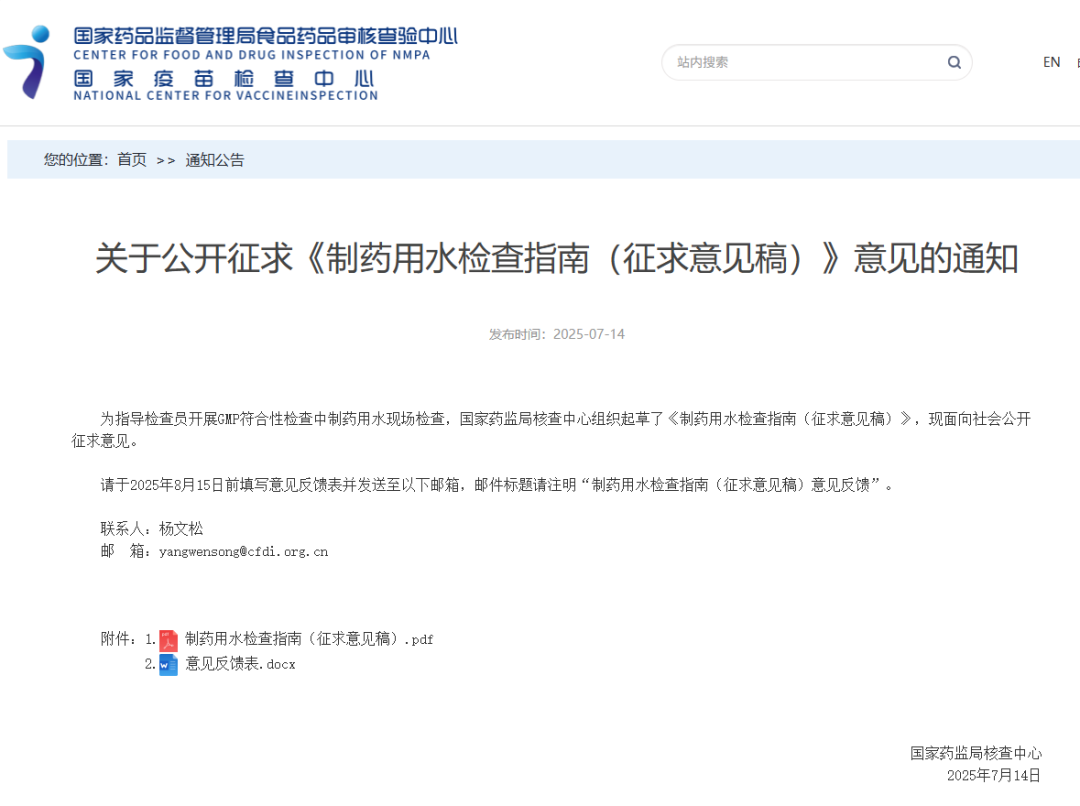Screen dimensions: 1080x806
Task: Select the email address yangwensong@cfdi.org.cn
Action: point(245,551)
